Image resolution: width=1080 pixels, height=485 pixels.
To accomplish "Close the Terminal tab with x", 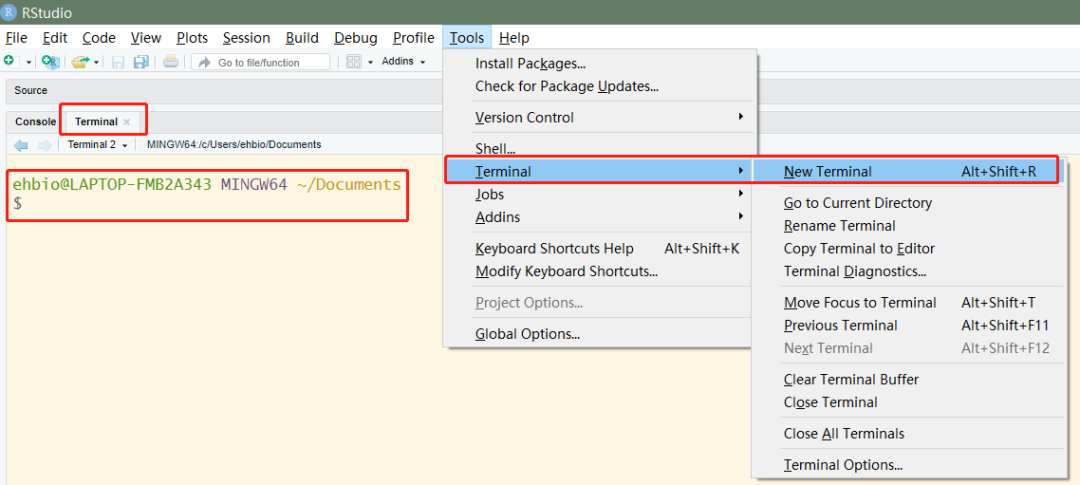I will point(127,122).
